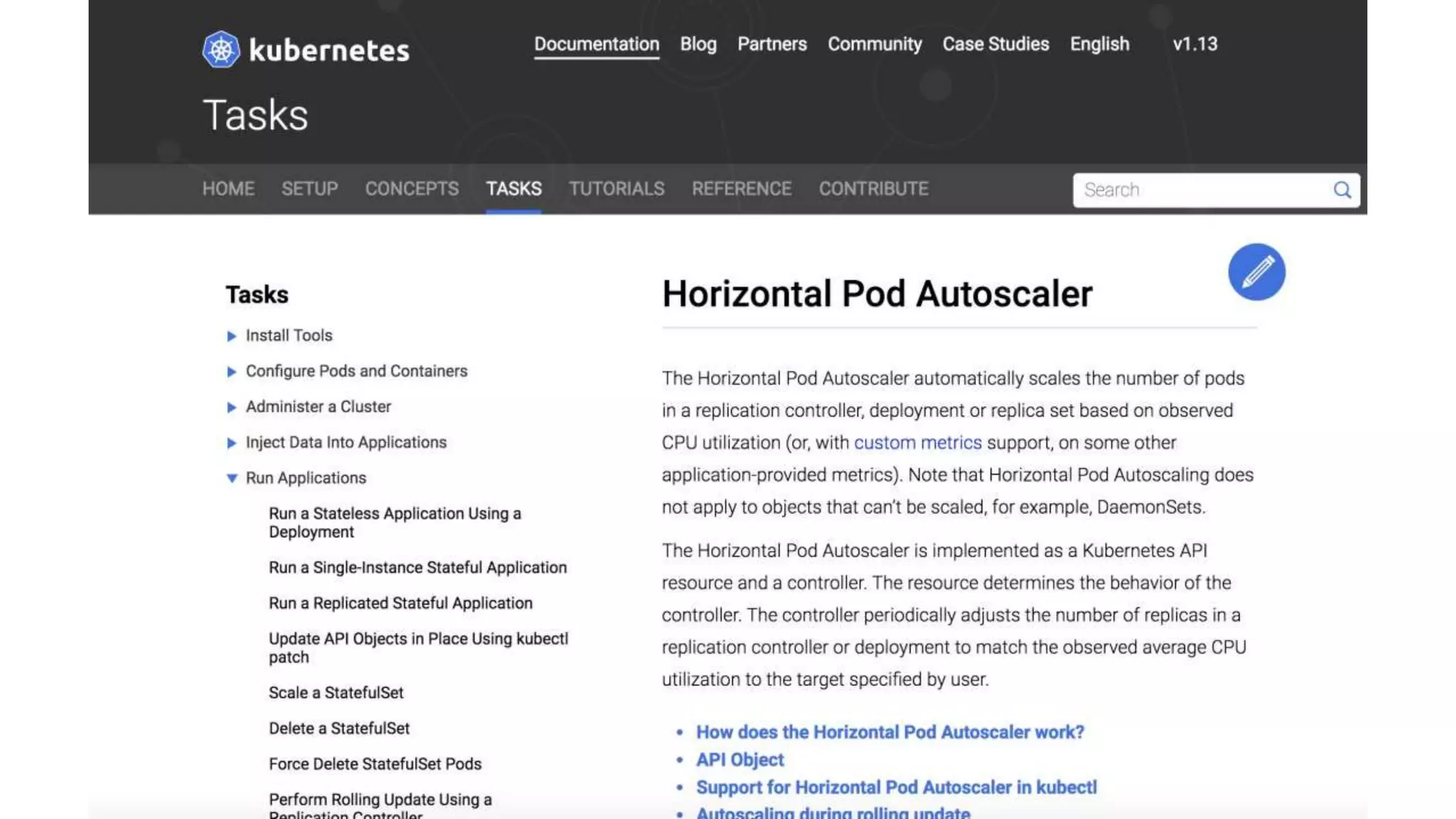Open the v1.13 version dropdown
This screenshot has height=819, width=1456.
pos(1194,44)
